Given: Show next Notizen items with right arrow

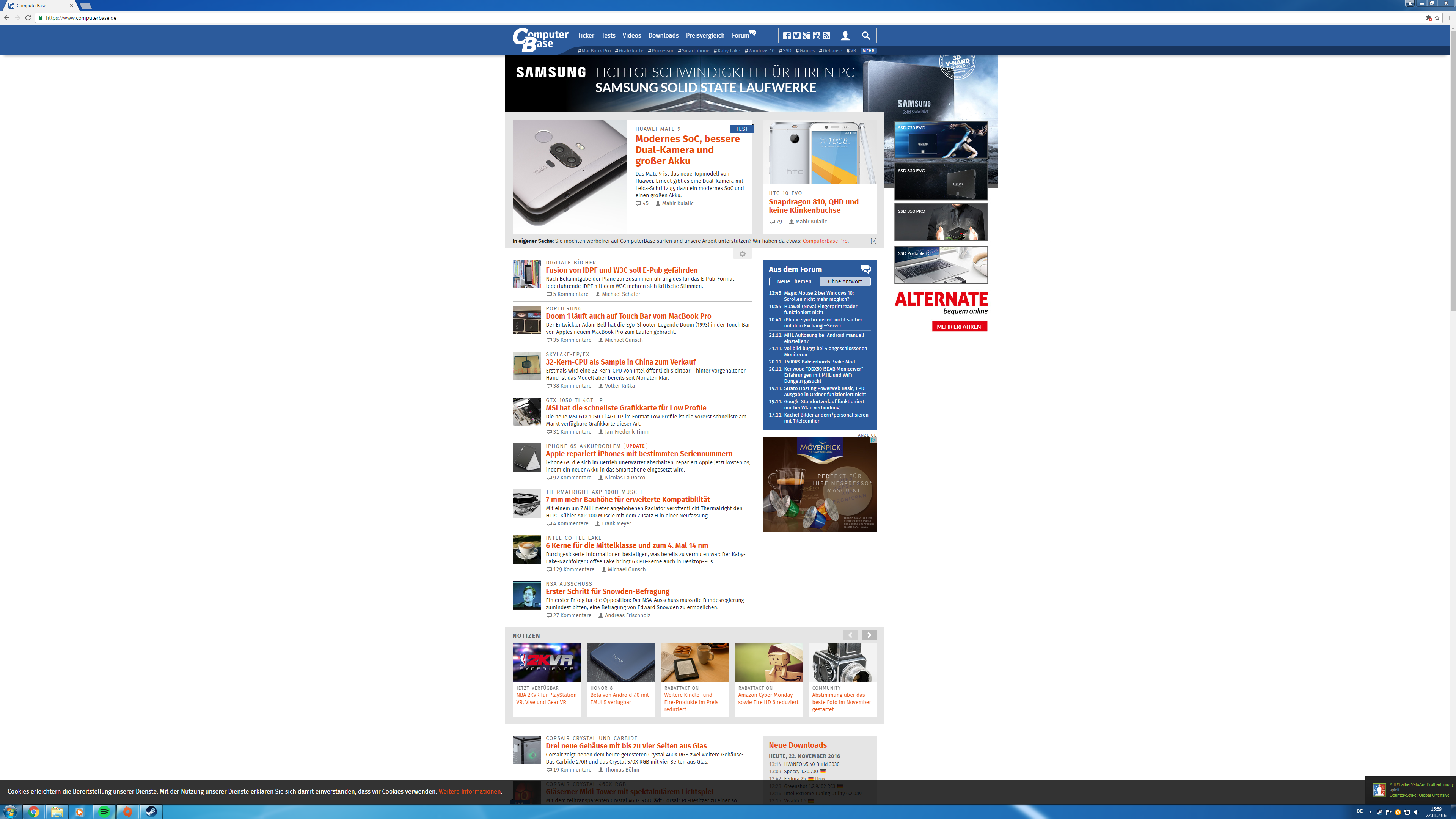Looking at the screenshot, I should pos(869,635).
